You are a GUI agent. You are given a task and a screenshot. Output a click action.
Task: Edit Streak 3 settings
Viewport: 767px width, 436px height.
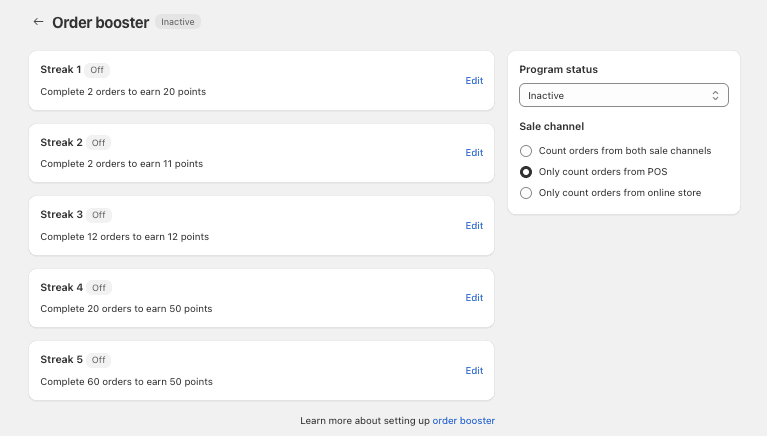tap(474, 226)
